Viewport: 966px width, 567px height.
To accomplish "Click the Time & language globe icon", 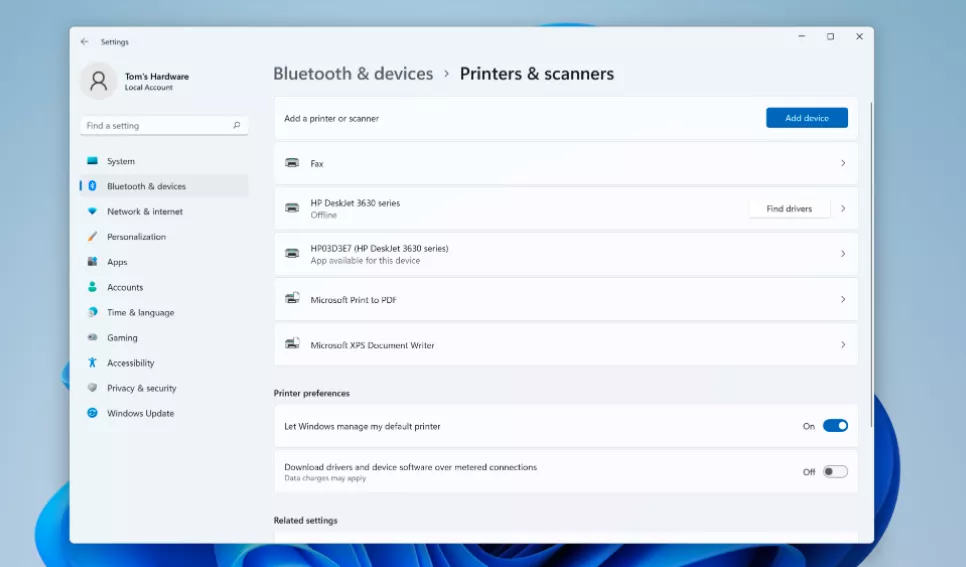I will coord(92,312).
